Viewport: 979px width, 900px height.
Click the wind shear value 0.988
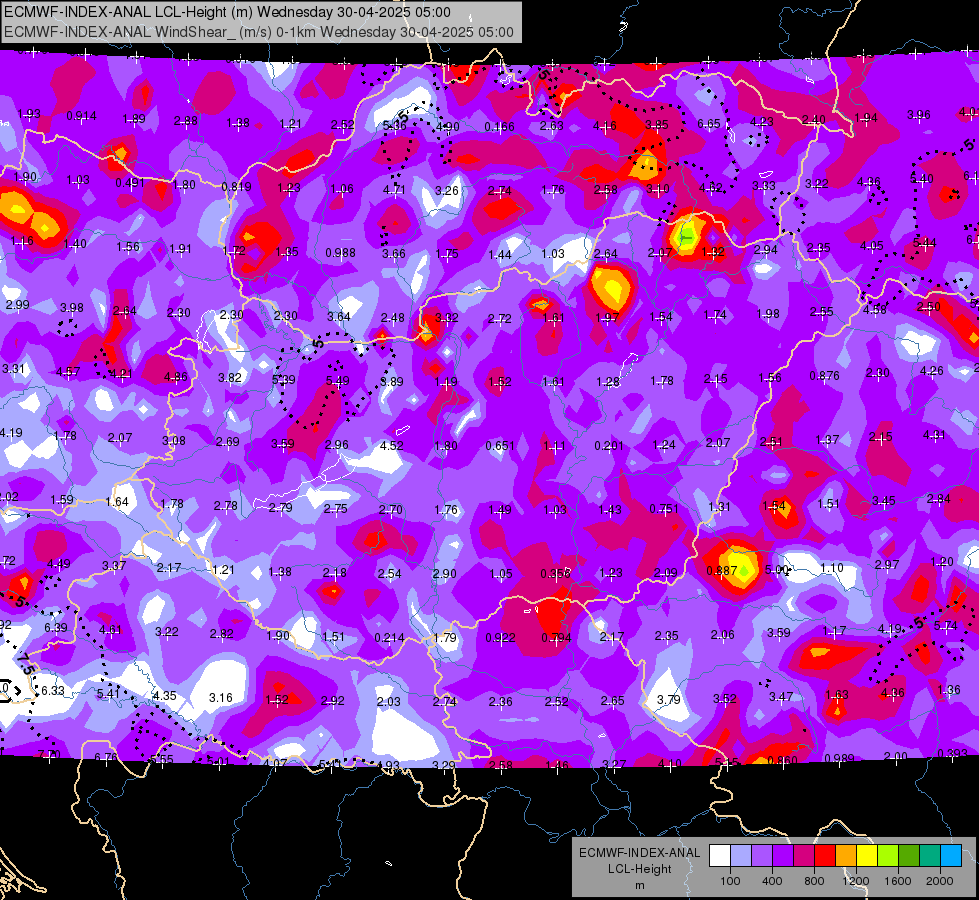tap(340, 253)
